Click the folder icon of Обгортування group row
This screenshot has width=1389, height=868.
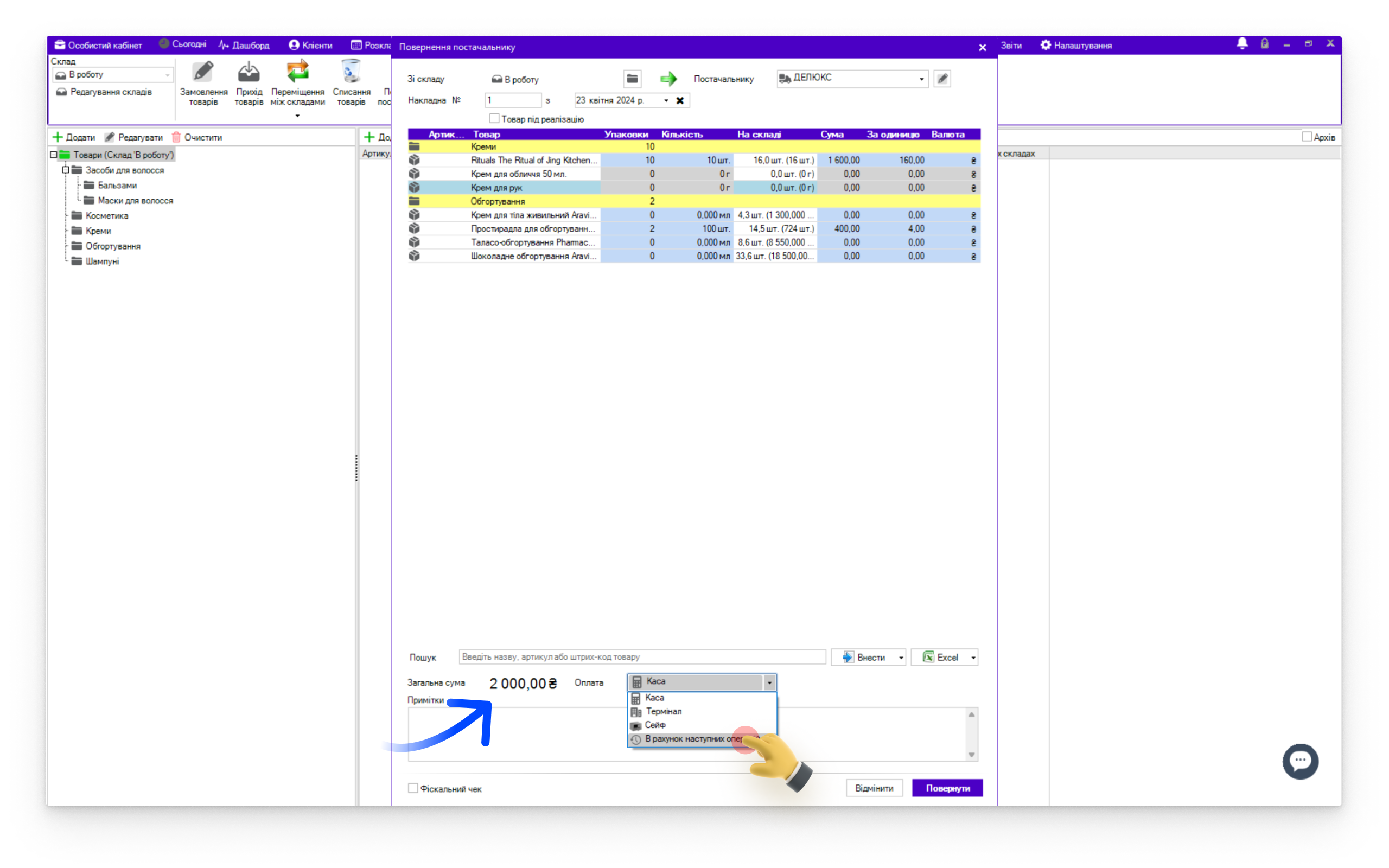(x=414, y=201)
